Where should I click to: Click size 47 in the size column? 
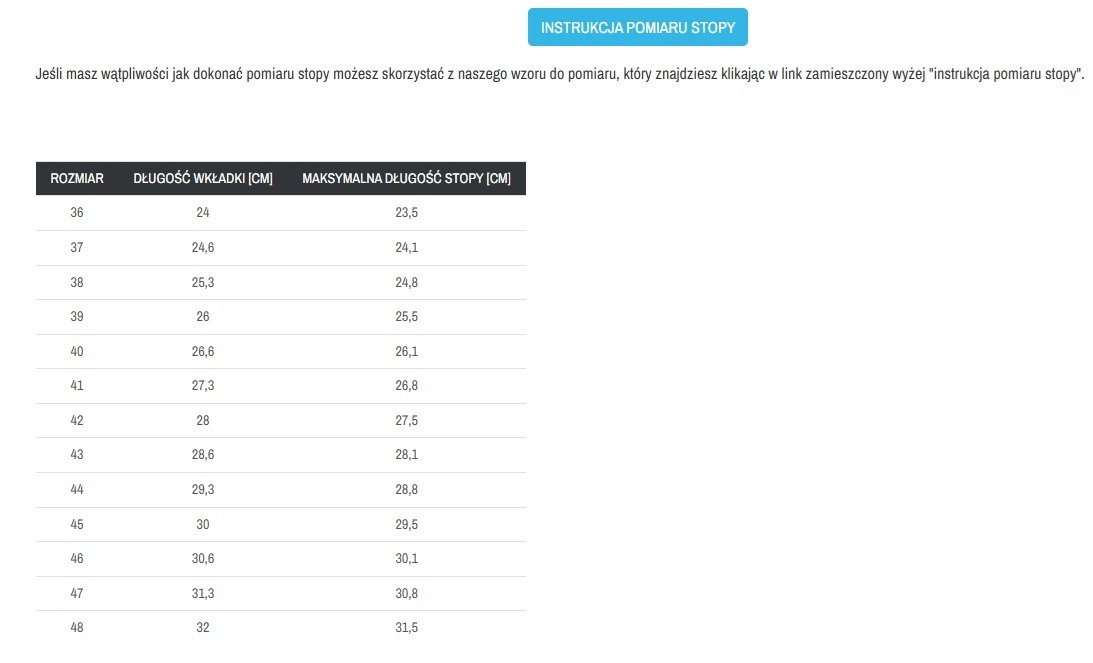77,594
